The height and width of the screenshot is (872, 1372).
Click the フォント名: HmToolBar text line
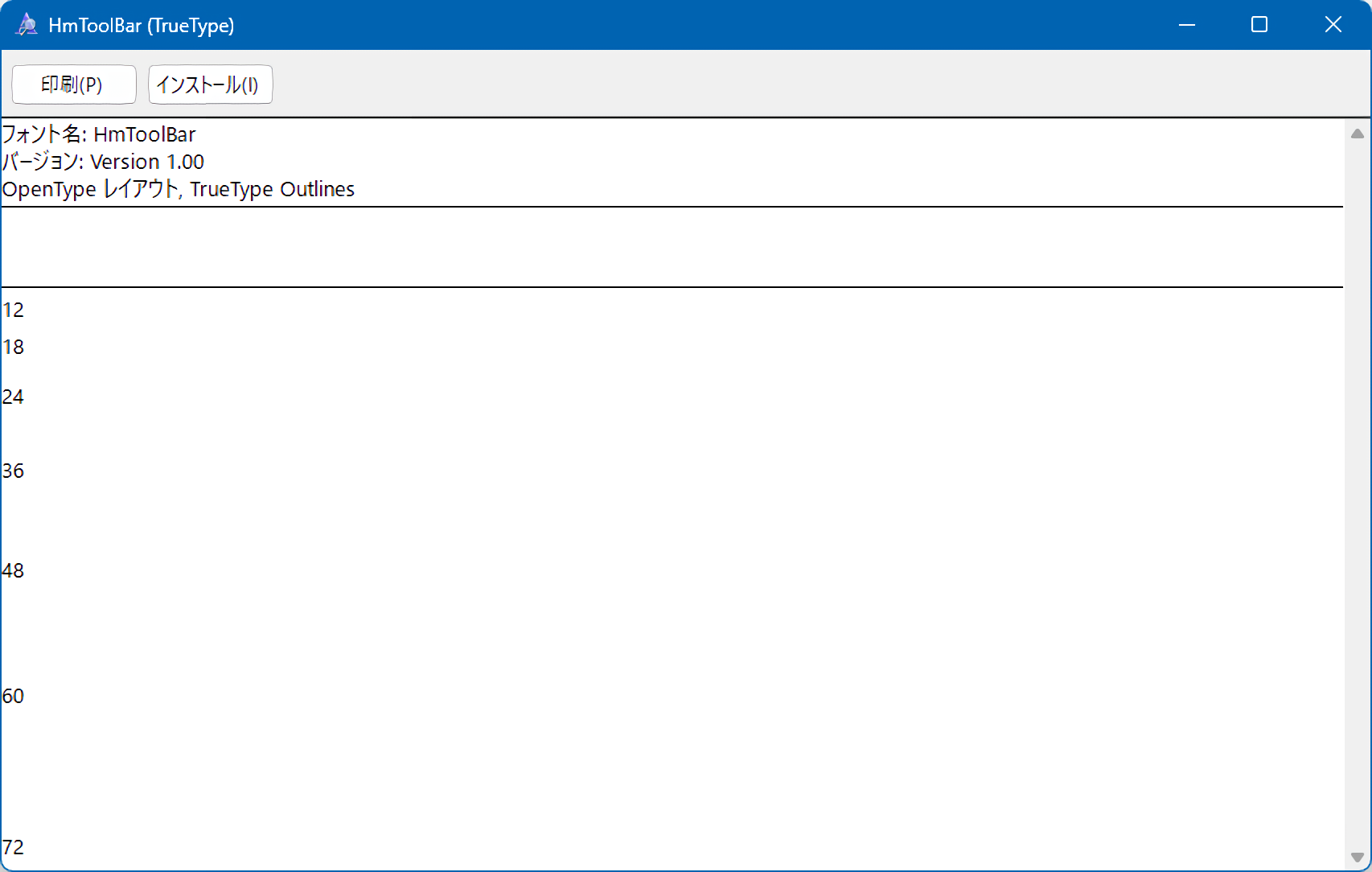(x=99, y=134)
